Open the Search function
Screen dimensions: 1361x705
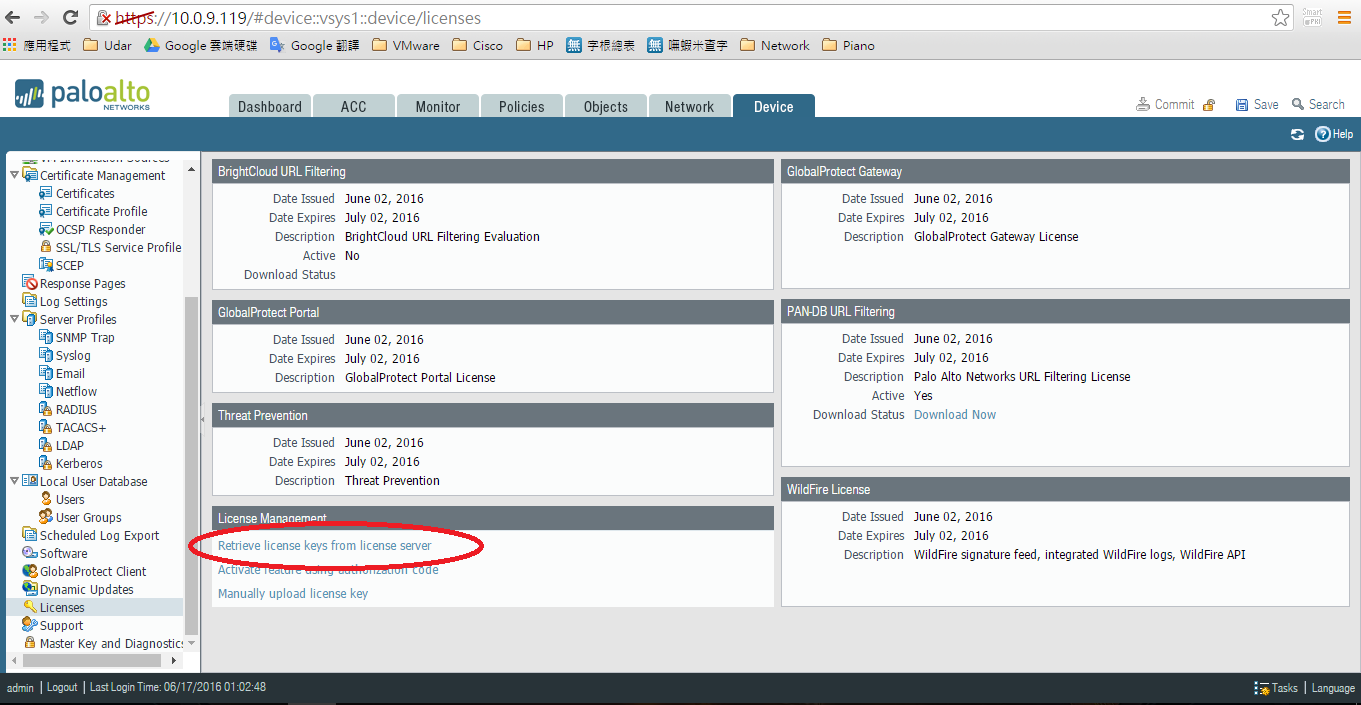pos(1318,105)
